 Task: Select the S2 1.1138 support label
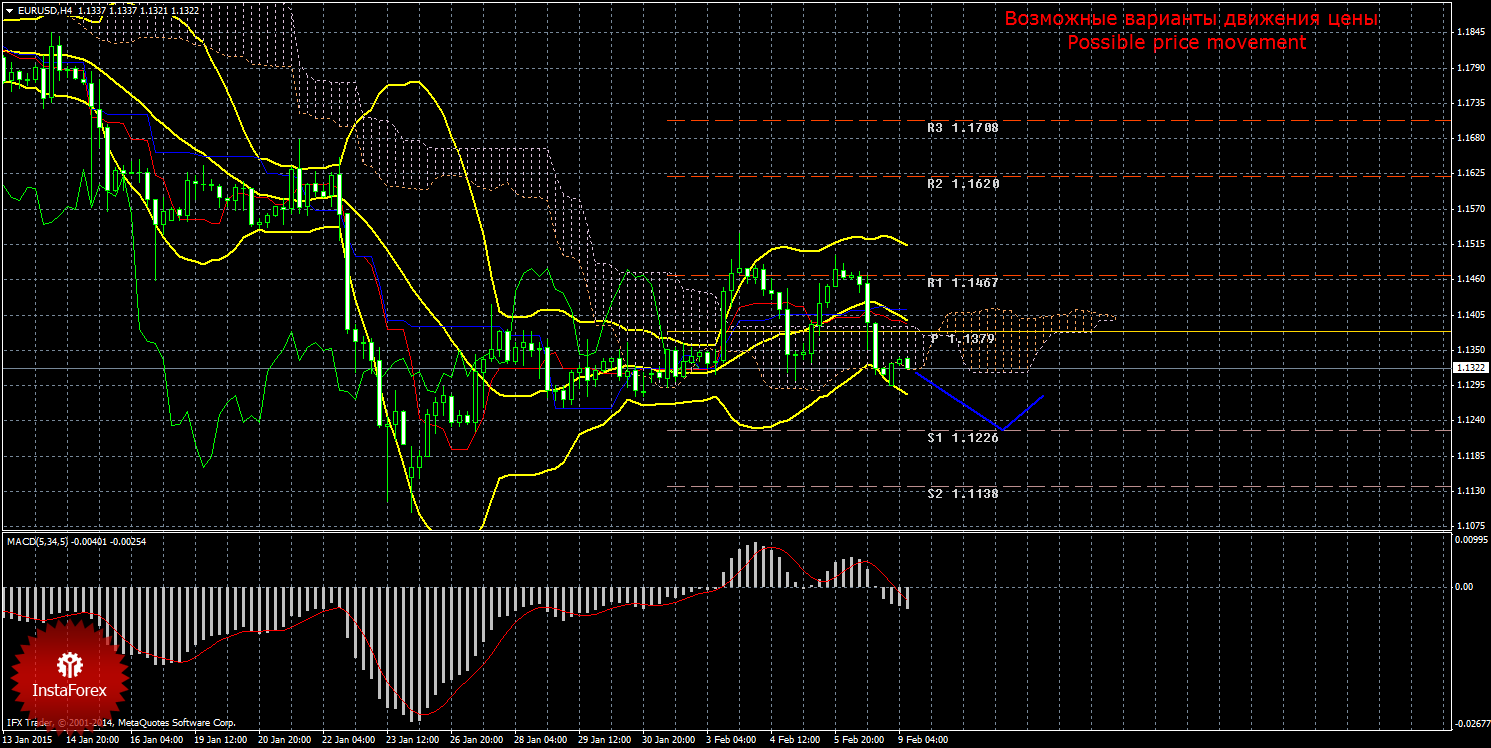(962, 494)
